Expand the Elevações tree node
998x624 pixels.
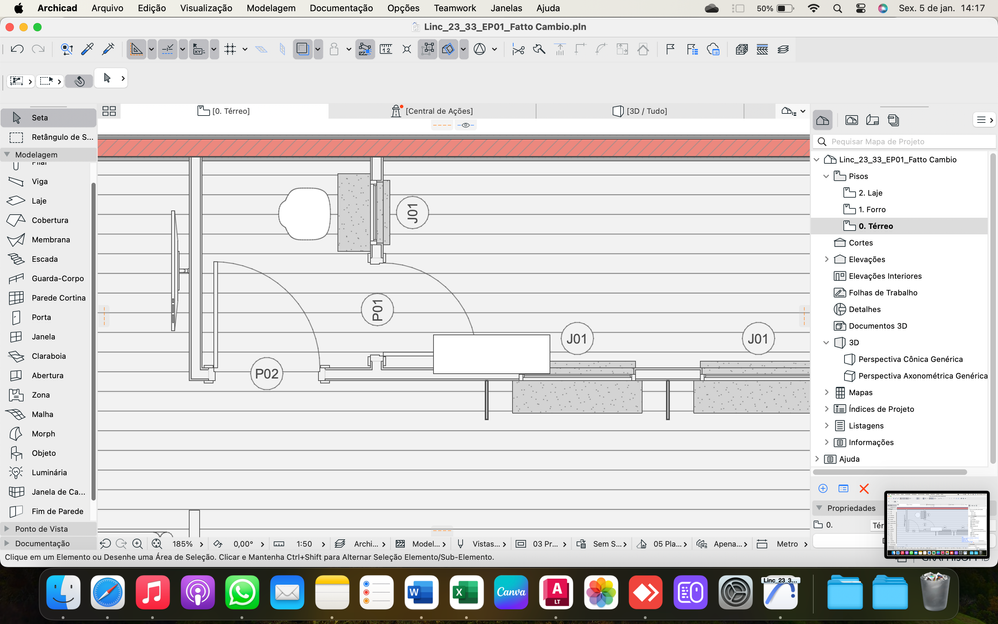826,259
